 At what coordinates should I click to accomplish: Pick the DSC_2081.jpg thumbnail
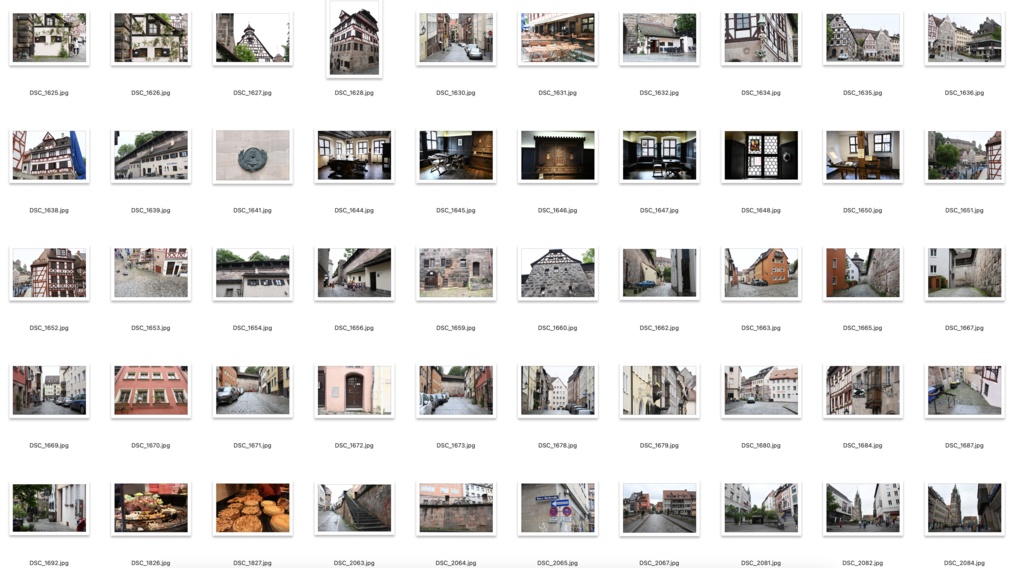click(761, 508)
